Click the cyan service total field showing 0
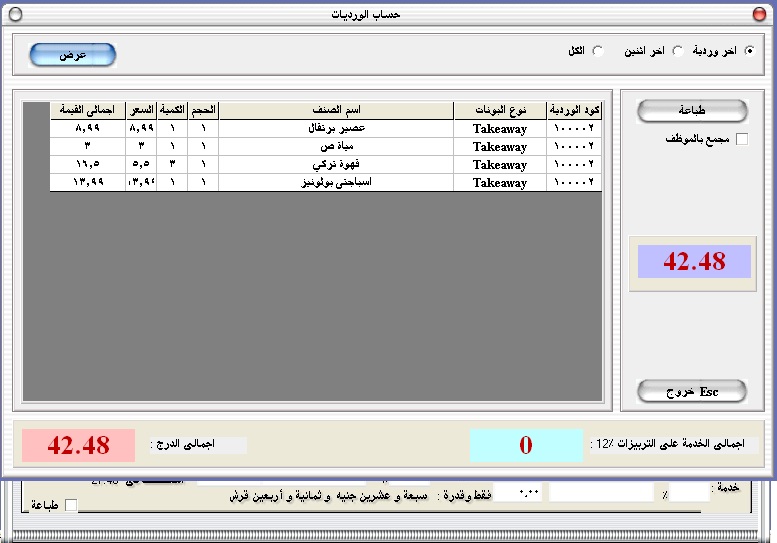Image resolution: width=777 pixels, height=543 pixels. pos(525,445)
